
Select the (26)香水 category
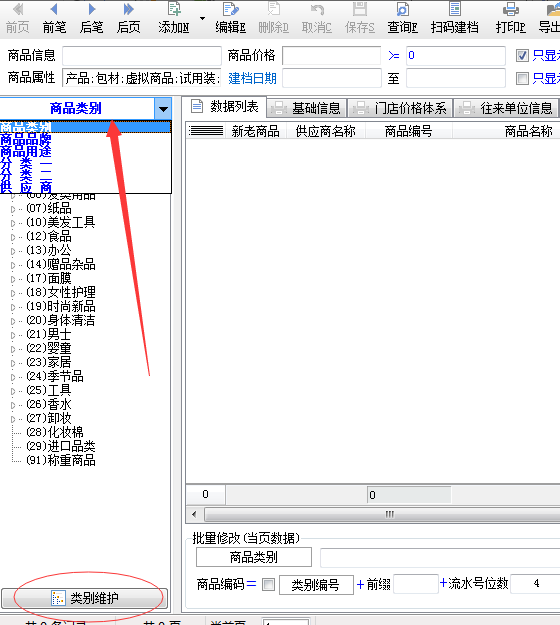[49, 404]
